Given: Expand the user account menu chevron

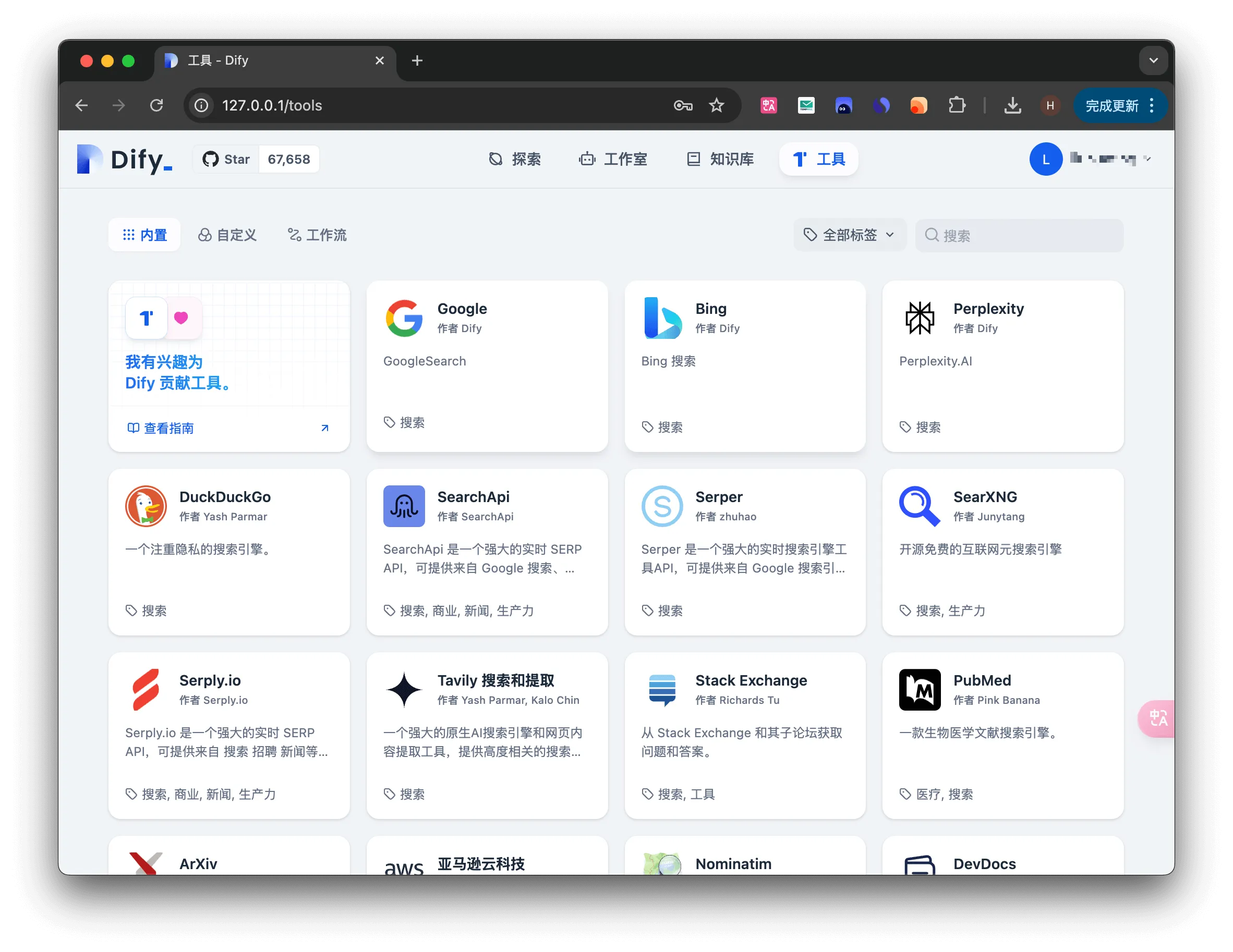Looking at the screenshot, I should (x=1148, y=158).
